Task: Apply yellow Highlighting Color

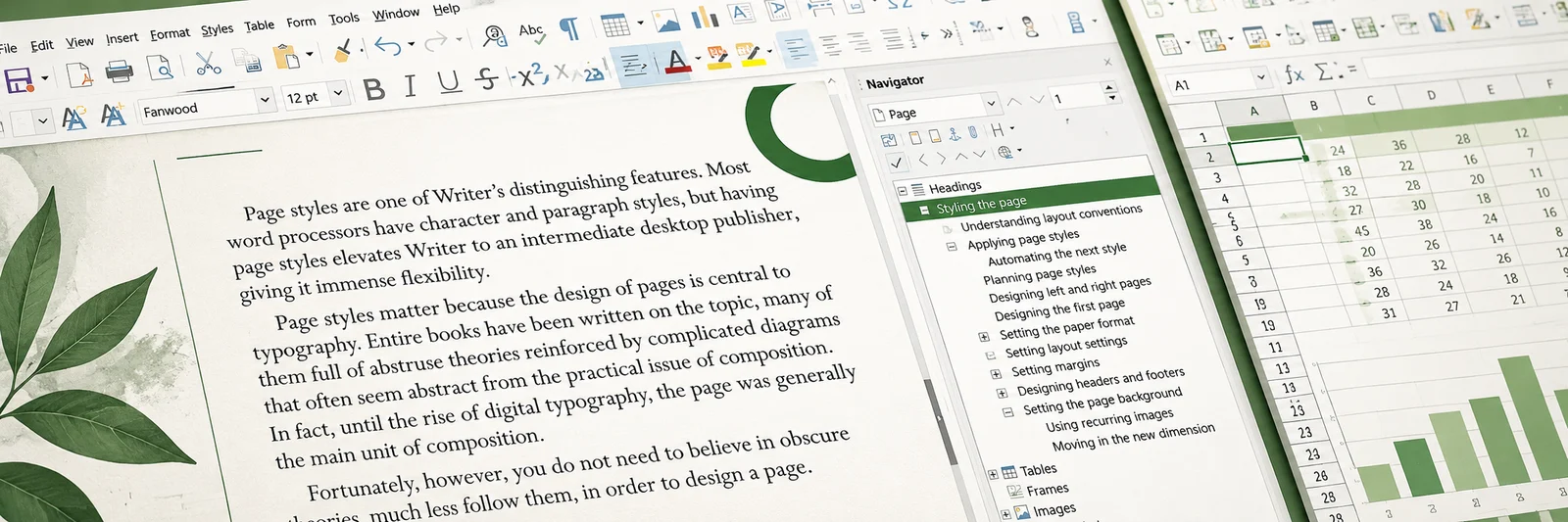Action: pyautogui.click(x=751, y=56)
